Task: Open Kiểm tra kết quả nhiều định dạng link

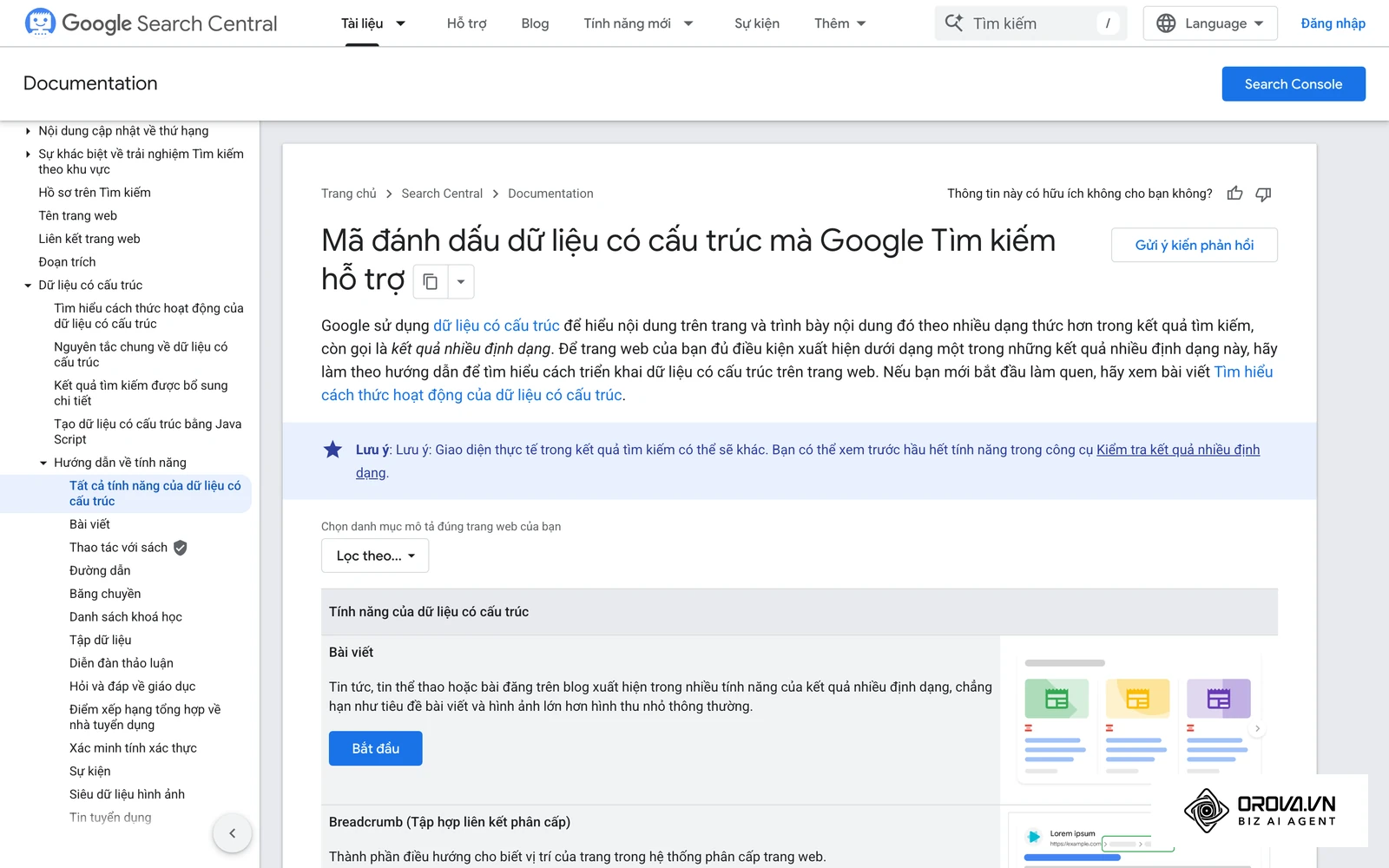Action: (x=1178, y=450)
